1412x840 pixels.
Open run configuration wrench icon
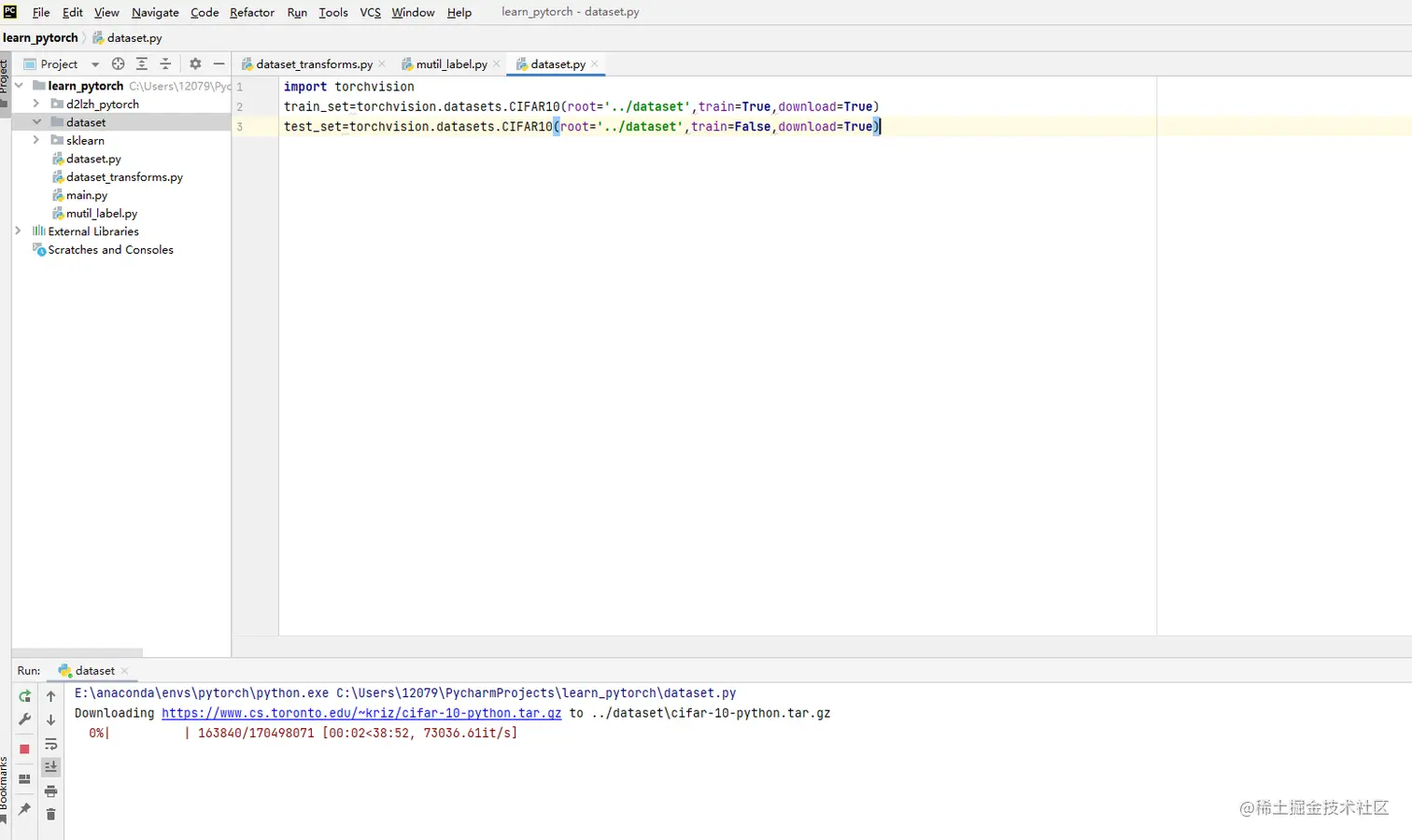tap(25, 720)
